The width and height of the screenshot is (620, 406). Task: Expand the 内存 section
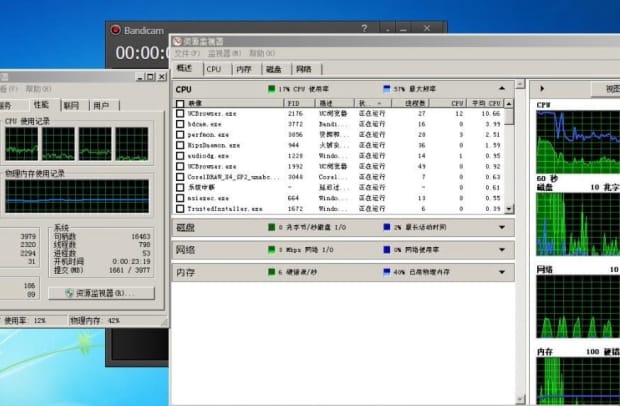501,272
